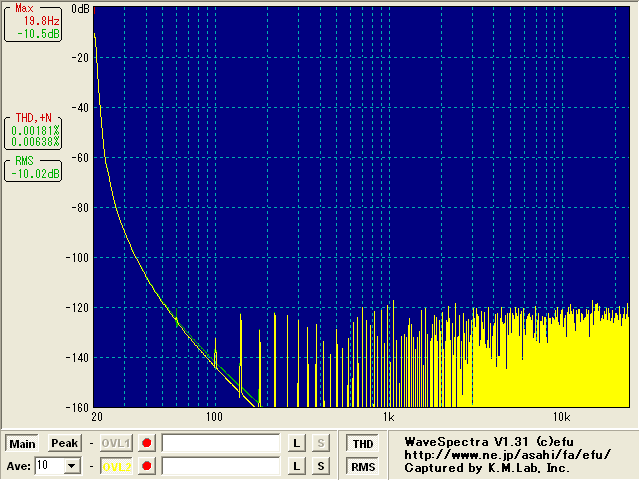
Task: Click the -10.5dB max level readout
Action: pyautogui.click(x=38, y=34)
